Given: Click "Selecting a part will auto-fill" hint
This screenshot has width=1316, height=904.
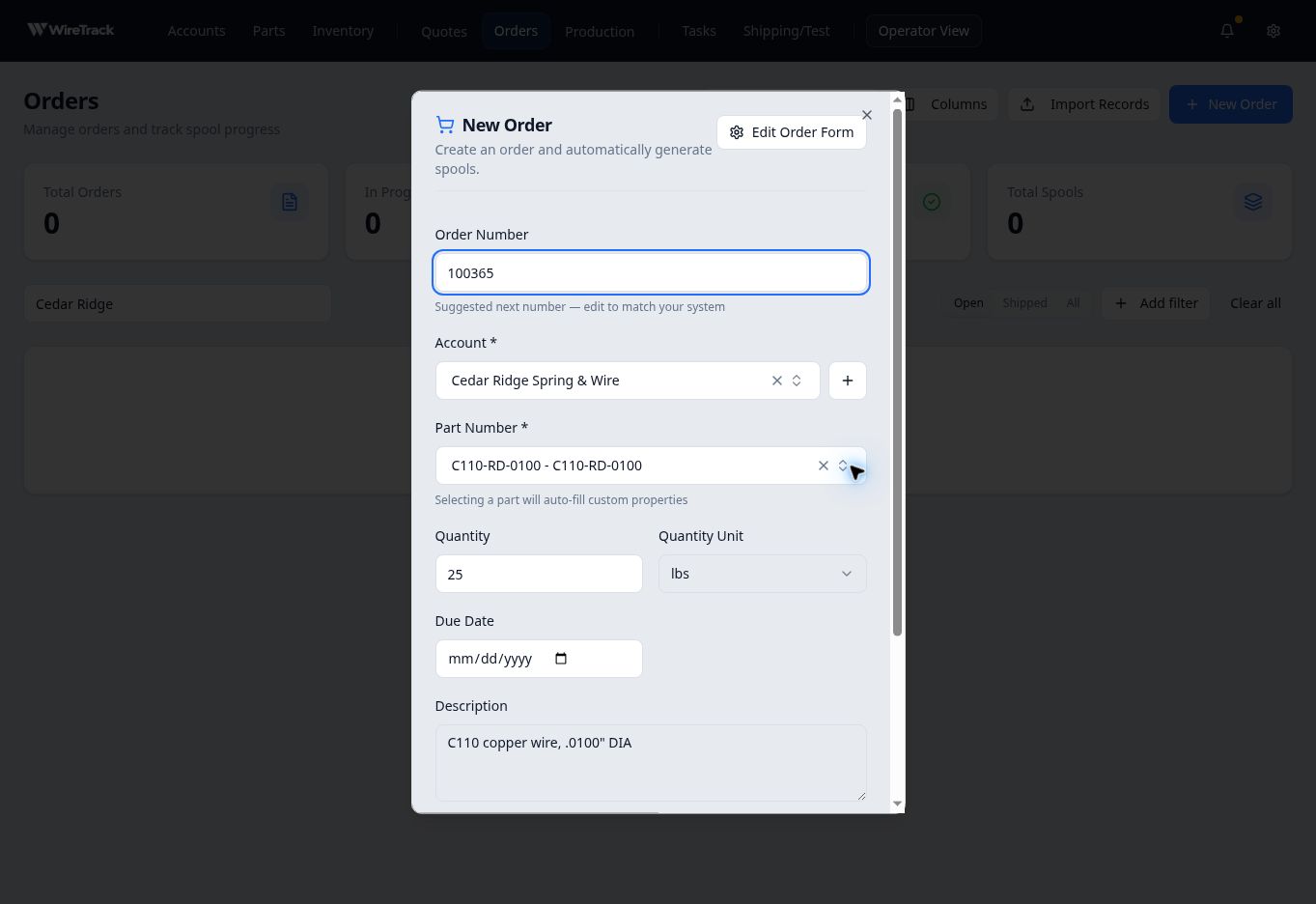Looking at the screenshot, I should [561, 500].
